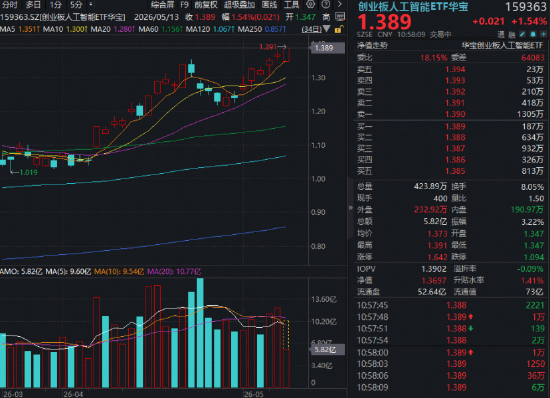Click the 通 badge in the quote header
The height and width of the screenshot is (398, 550).
click(x=501, y=34)
